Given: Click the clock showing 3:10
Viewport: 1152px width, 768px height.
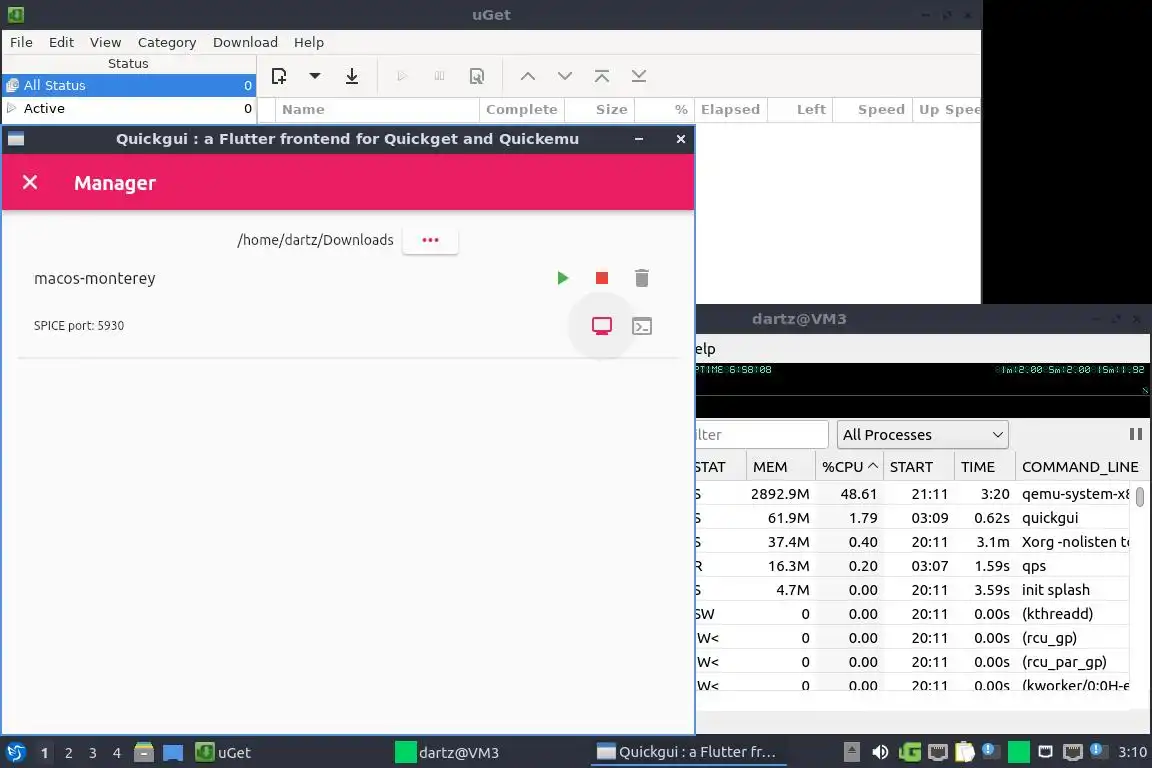Looking at the screenshot, I should coord(1132,752).
